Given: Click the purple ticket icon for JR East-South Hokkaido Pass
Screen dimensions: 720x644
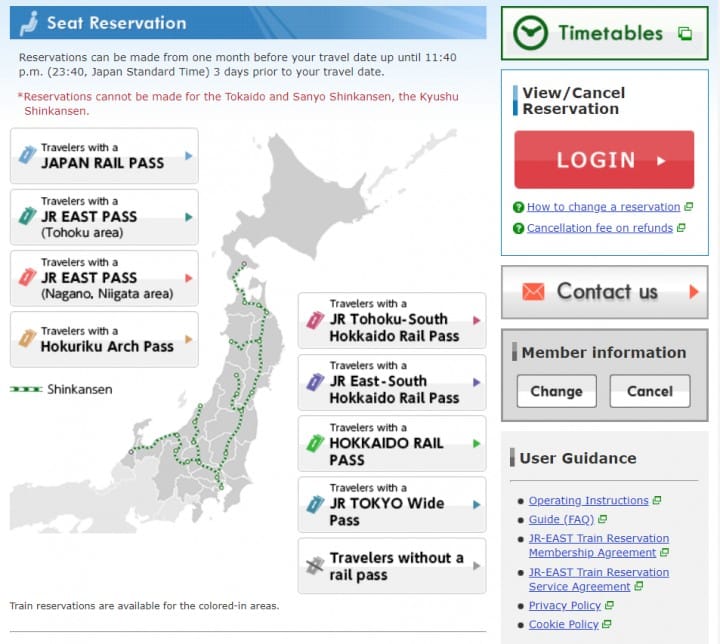Looking at the screenshot, I should [x=315, y=382].
